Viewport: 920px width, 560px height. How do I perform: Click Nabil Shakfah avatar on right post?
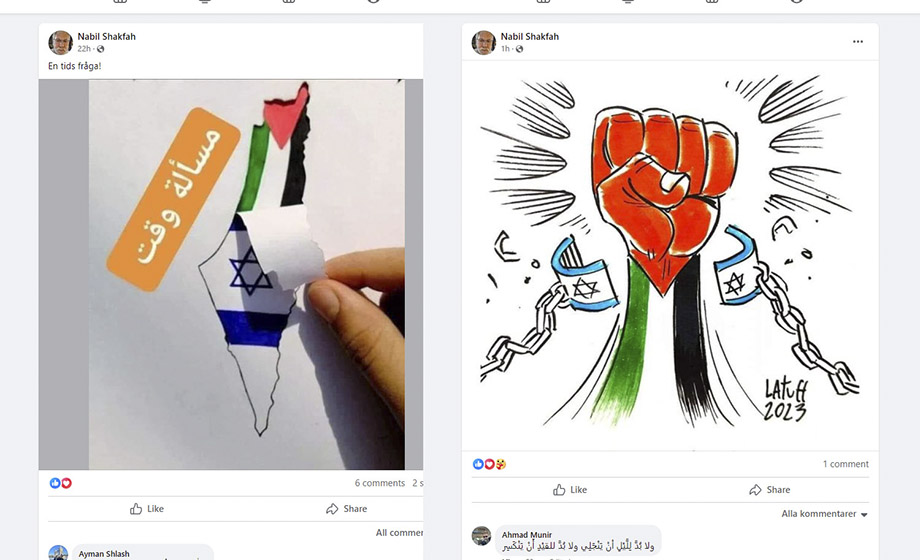click(483, 42)
